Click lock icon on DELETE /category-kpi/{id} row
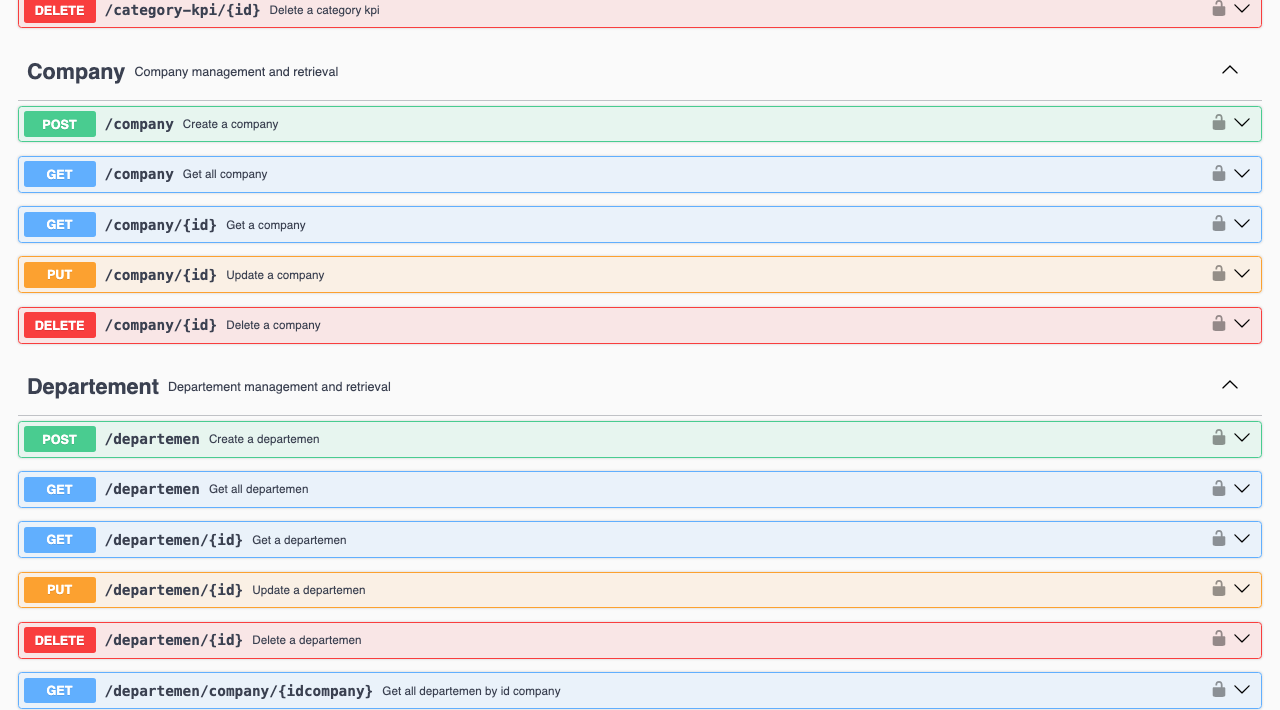Screen dimensions: 1280x710 (x=1218, y=9)
